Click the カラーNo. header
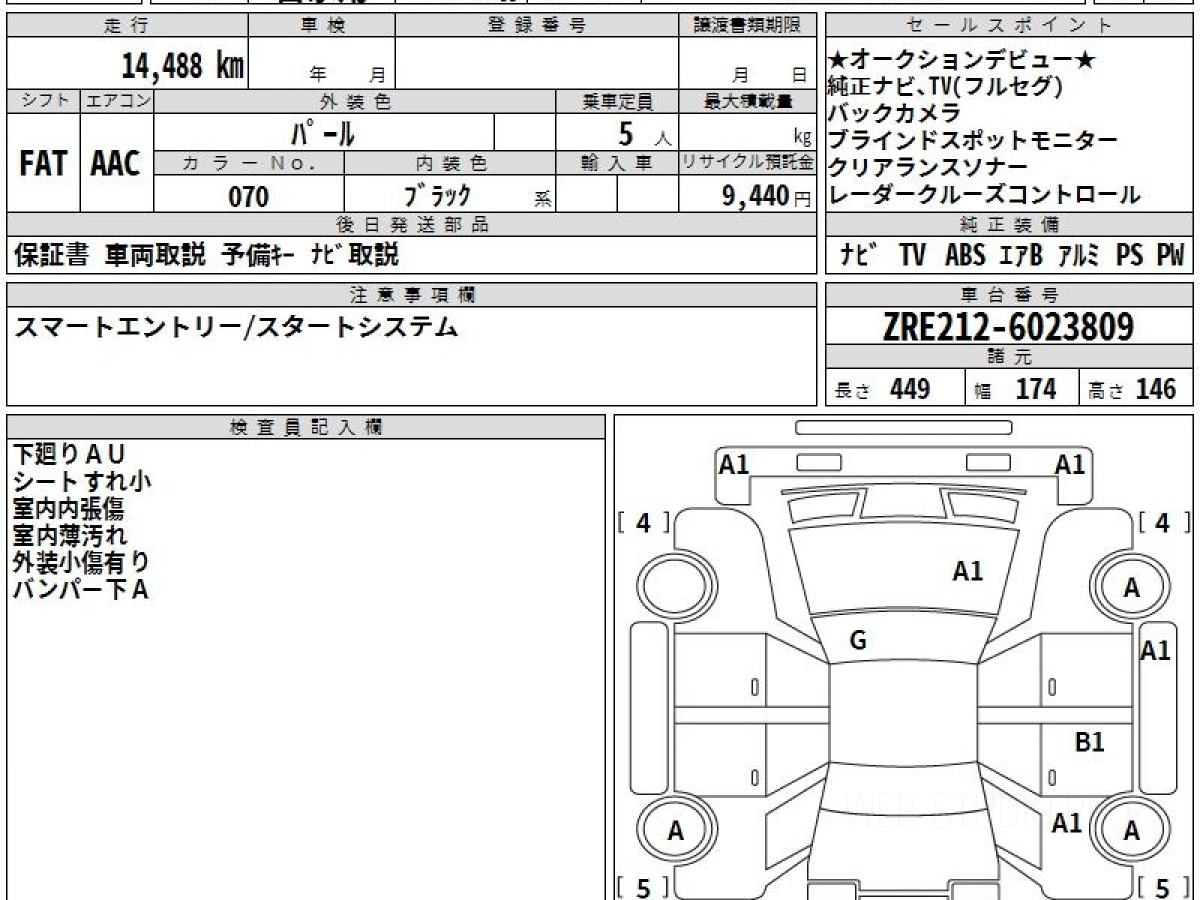 click(249, 164)
